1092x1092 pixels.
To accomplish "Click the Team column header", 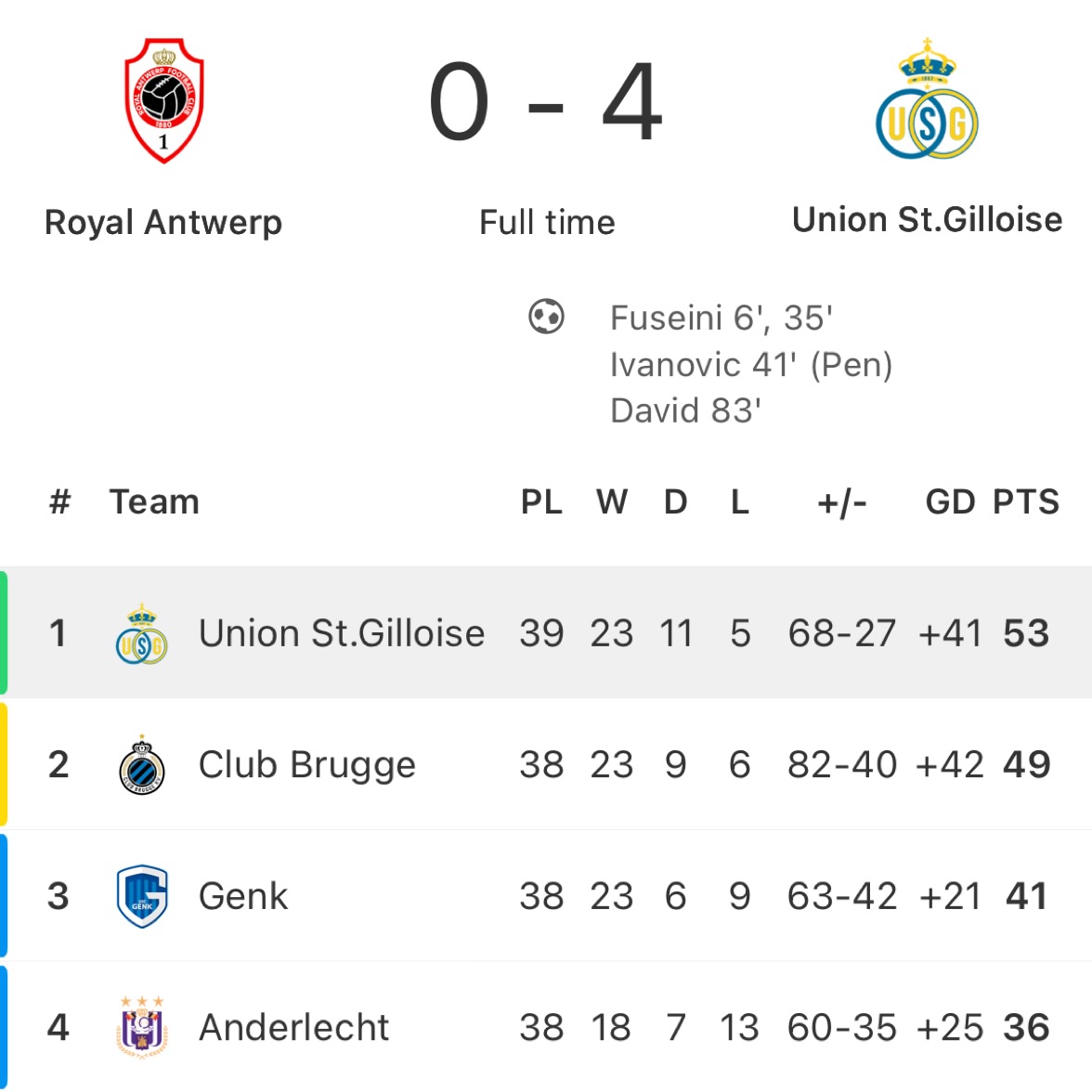I will click(154, 502).
